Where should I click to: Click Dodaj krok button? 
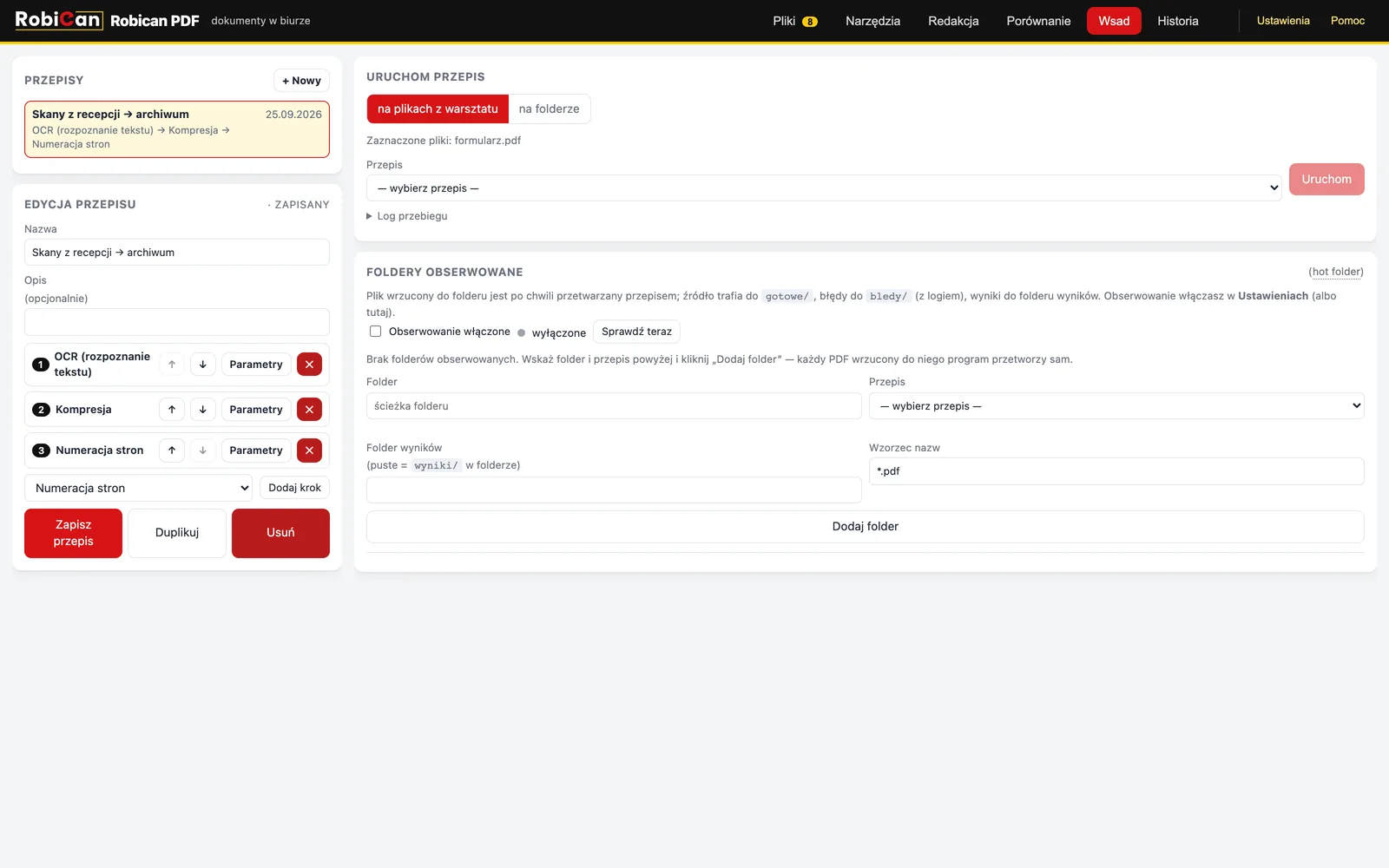(294, 488)
